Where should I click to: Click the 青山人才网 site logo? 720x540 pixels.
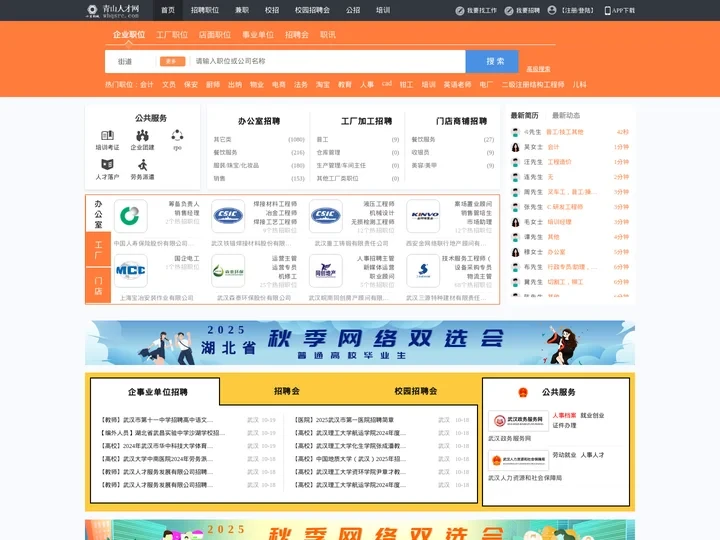pyautogui.click(x=113, y=11)
